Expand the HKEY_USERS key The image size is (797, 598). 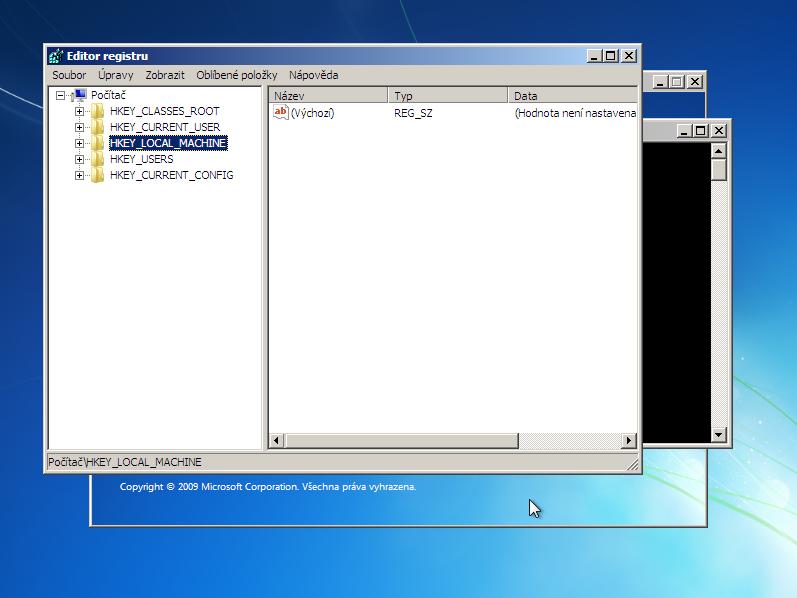click(x=79, y=159)
